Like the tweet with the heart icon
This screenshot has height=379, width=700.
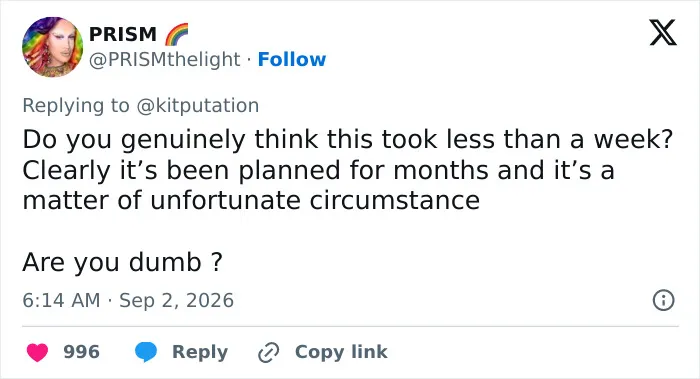pyautogui.click(x=37, y=352)
